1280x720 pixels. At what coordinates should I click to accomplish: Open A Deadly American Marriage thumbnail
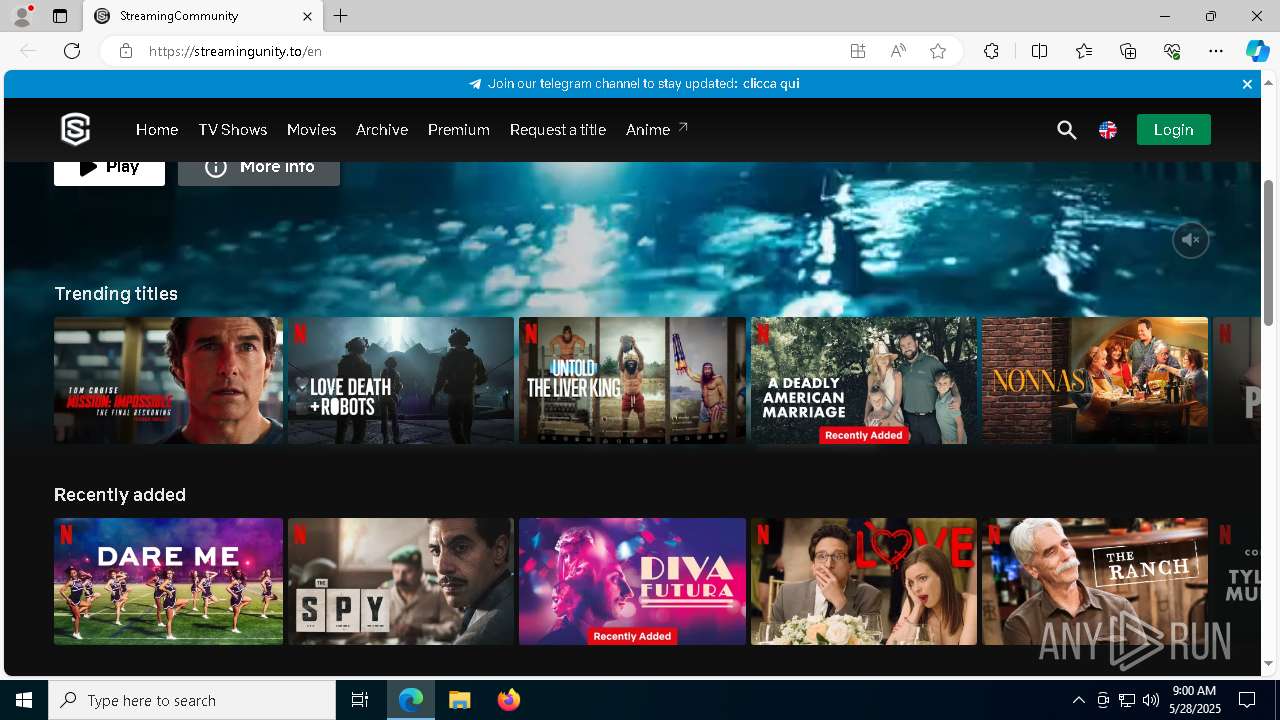coord(863,381)
